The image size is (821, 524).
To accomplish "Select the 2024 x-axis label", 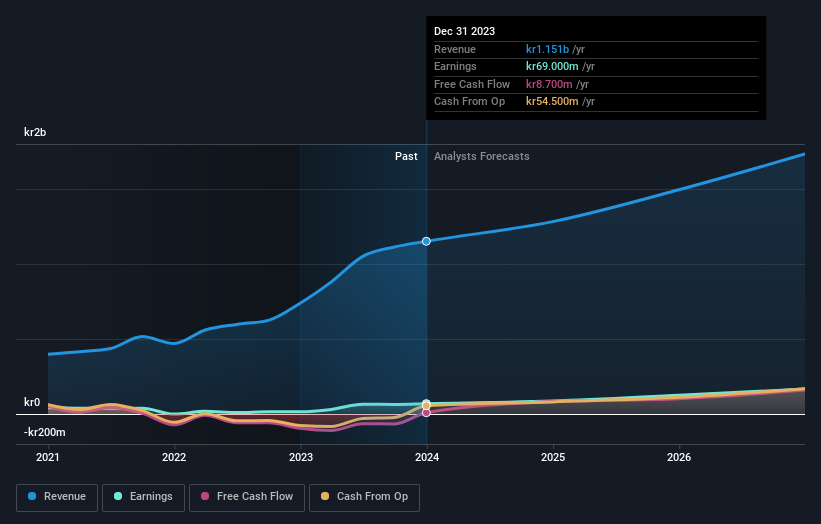I will [x=427, y=457].
